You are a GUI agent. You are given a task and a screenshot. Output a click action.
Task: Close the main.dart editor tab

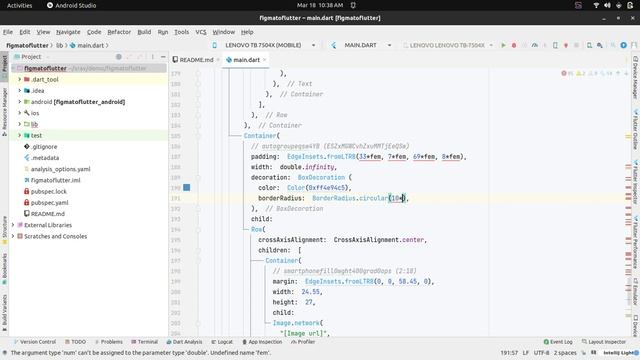[264, 60]
